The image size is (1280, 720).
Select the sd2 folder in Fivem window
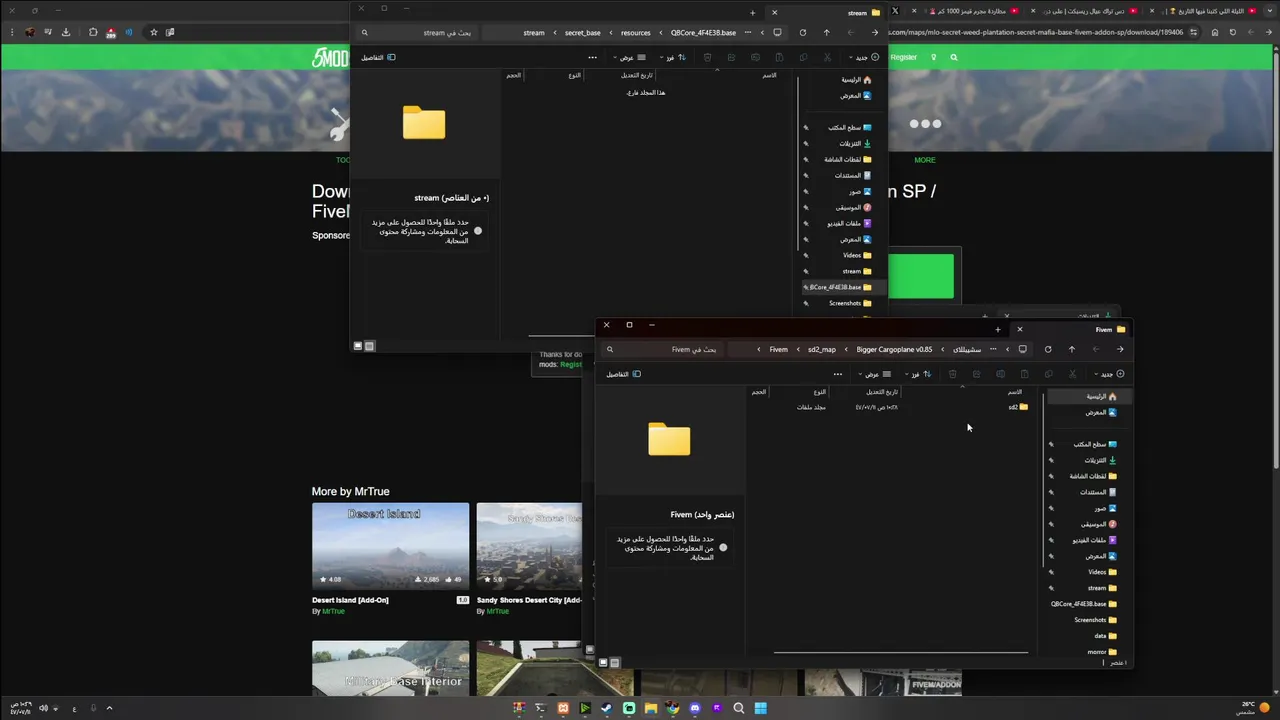point(1018,407)
